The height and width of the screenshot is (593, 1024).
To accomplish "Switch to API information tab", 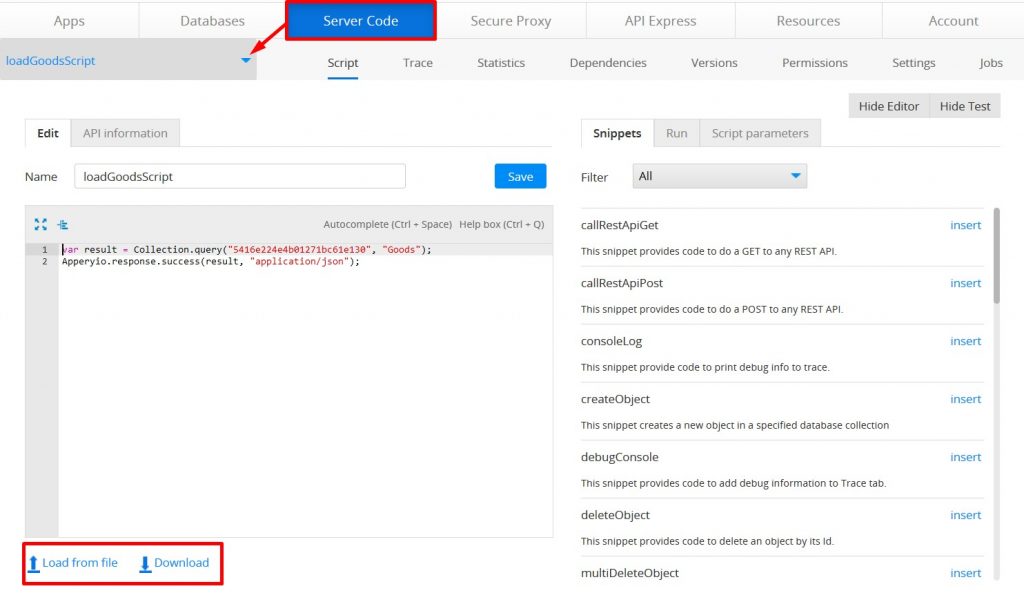I will coord(125,133).
